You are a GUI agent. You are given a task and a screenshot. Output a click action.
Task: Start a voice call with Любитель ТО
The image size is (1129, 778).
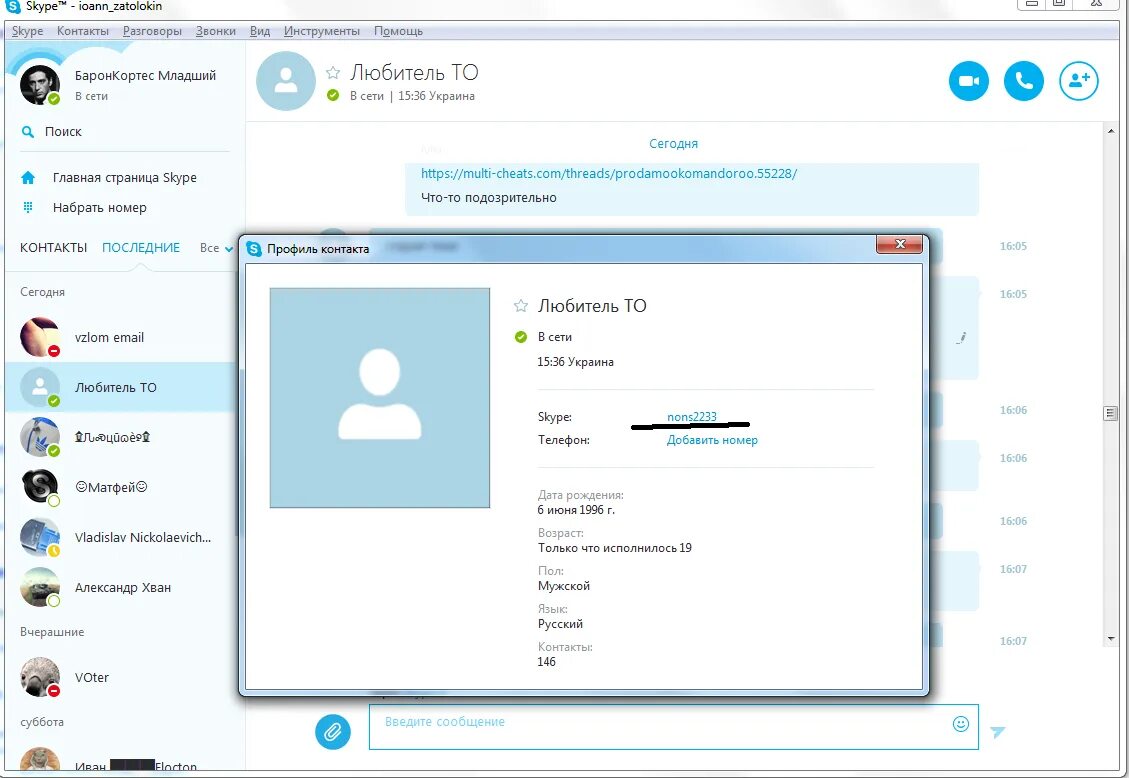(x=1023, y=81)
